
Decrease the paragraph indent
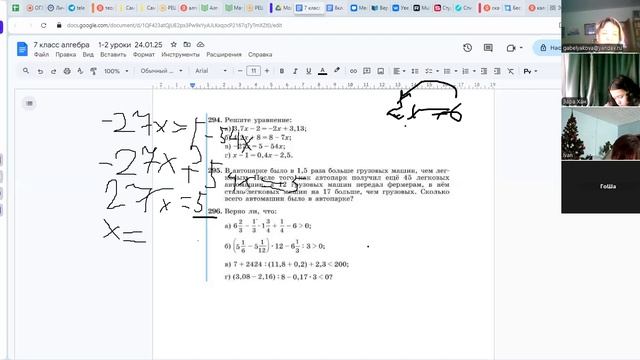coord(484,71)
